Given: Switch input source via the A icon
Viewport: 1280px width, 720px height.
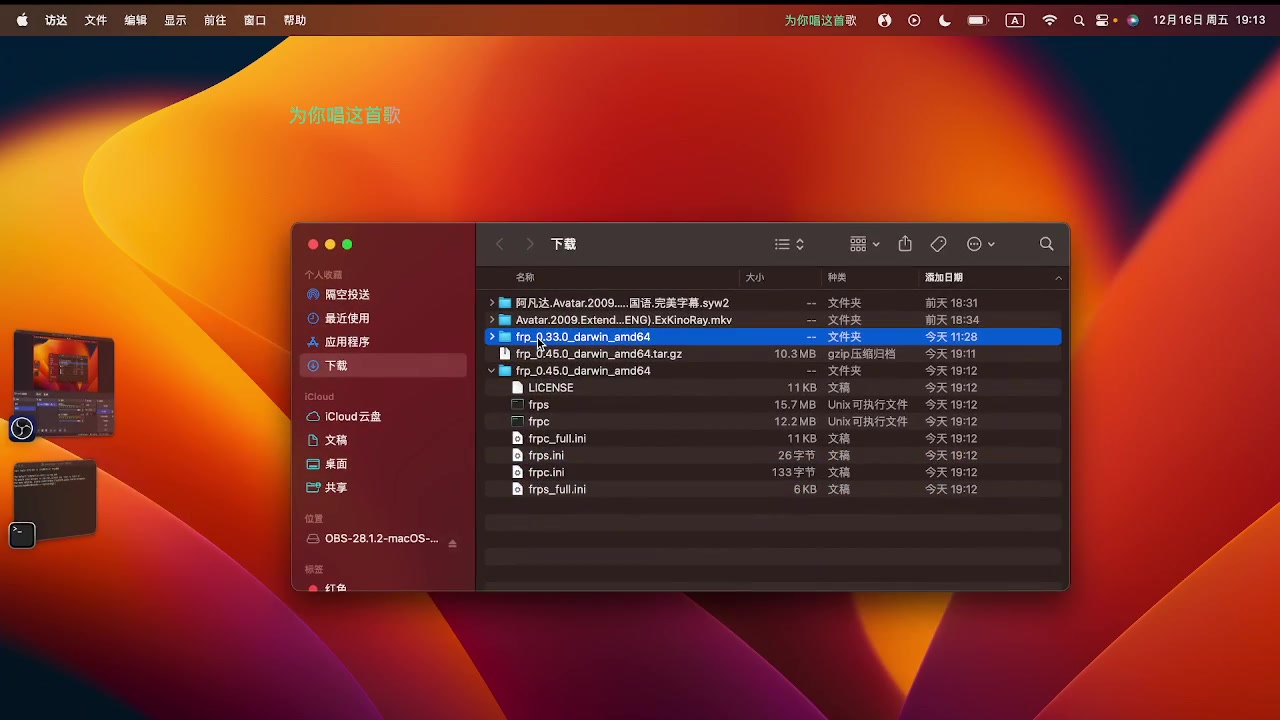Looking at the screenshot, I should pos(1015,20).
